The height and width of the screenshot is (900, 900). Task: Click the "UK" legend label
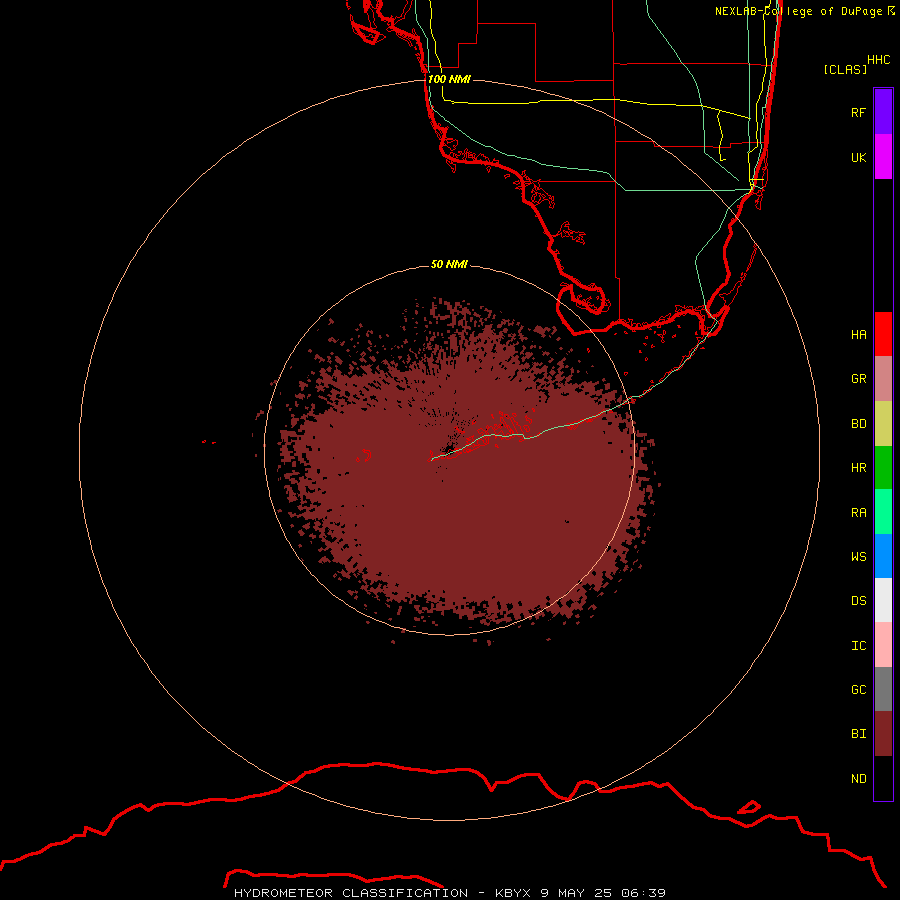tap(858, 157)
